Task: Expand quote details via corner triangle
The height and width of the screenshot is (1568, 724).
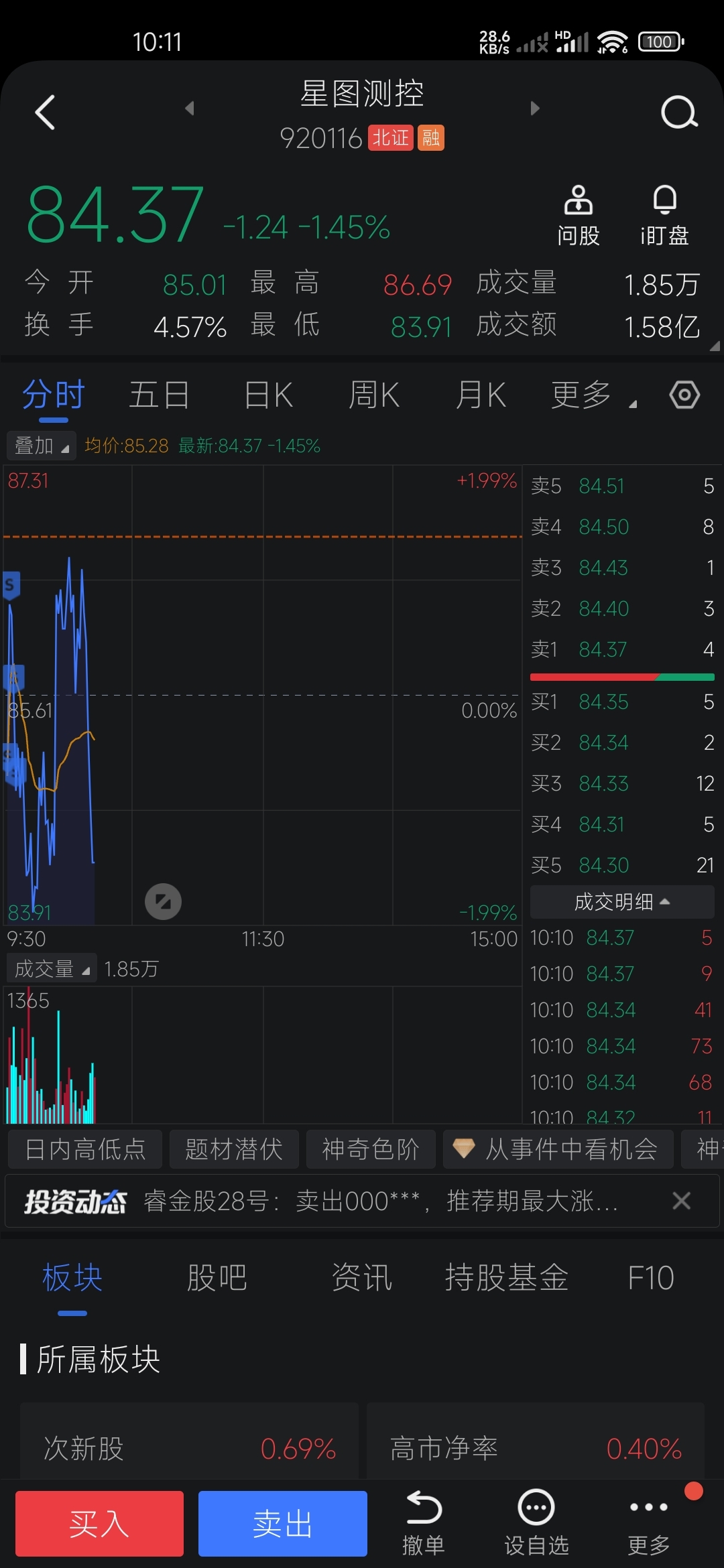Action: (x=715, y=346)
